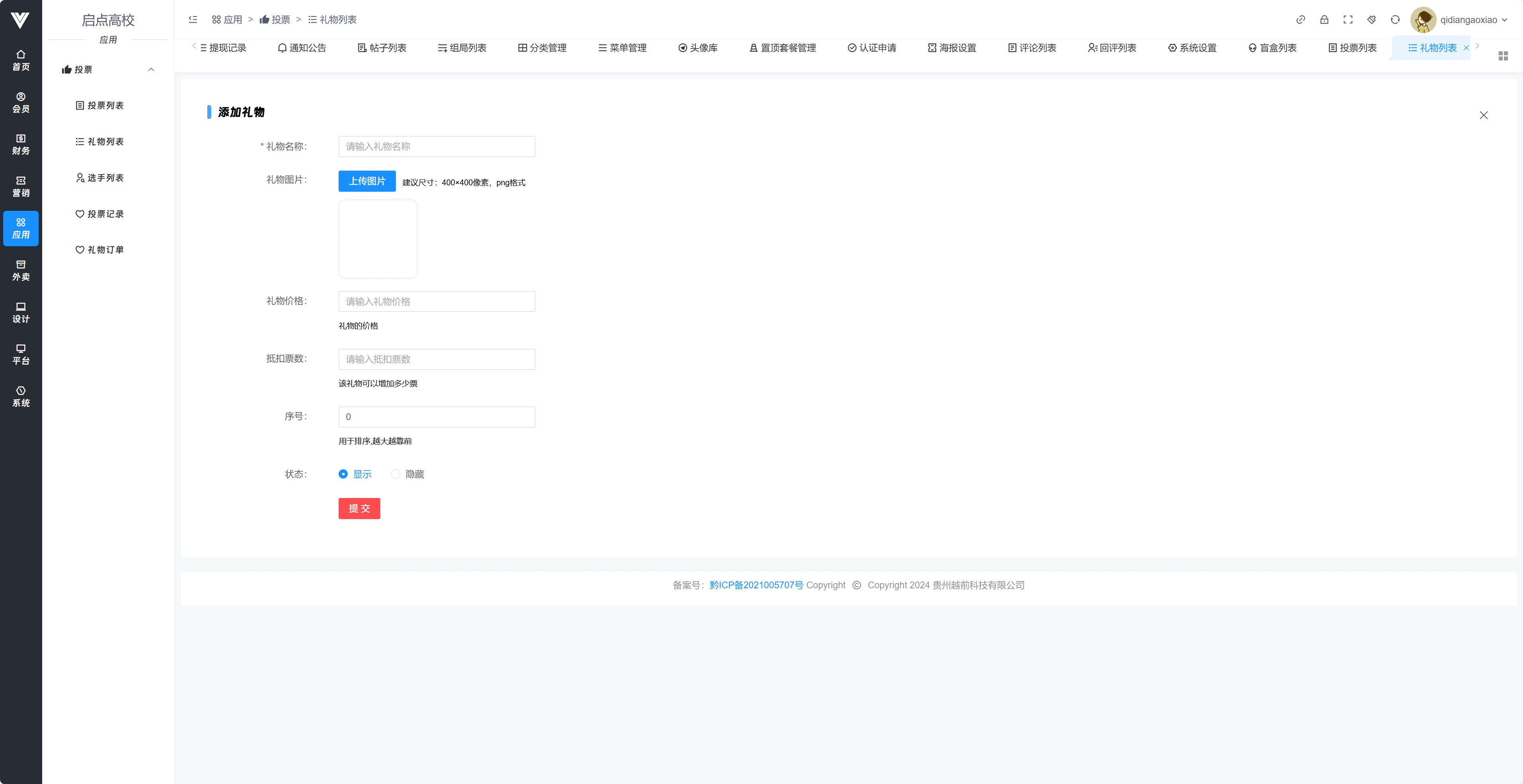Click the 上传图片 button
Screen dimensions: 1523x784
point(366,181)
